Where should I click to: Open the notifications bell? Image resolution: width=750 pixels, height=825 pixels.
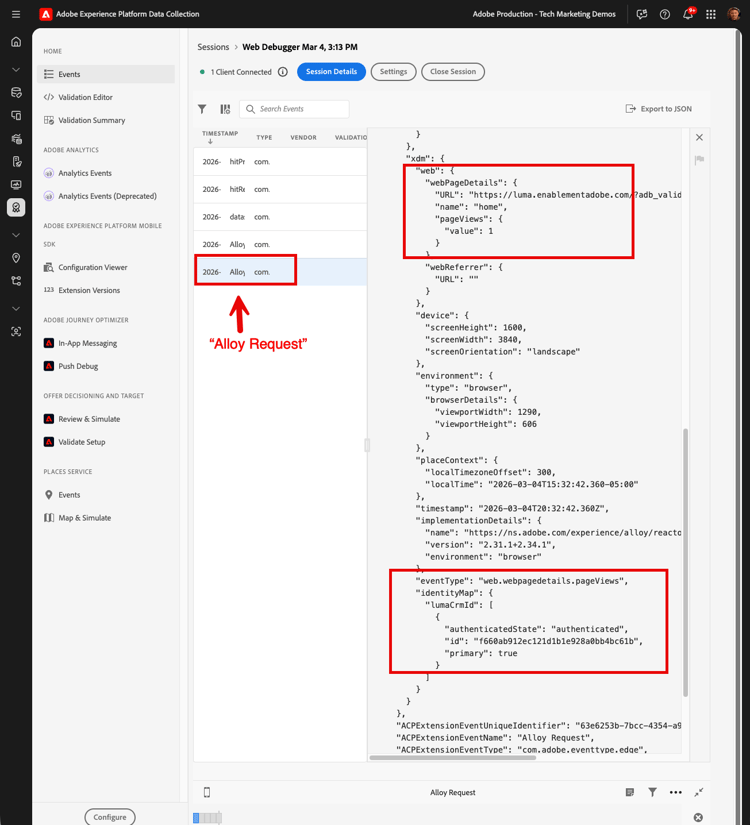(x=688, y=14)
